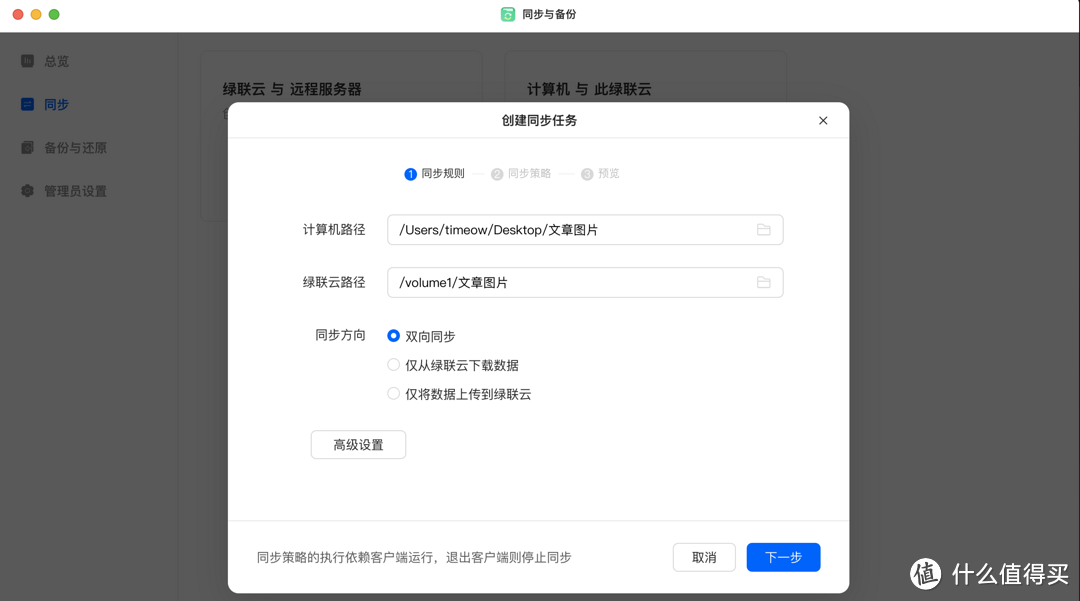1080x601 pixels.
Task: Click the 同步与备份 app icon in title bar
Action: 507,14
